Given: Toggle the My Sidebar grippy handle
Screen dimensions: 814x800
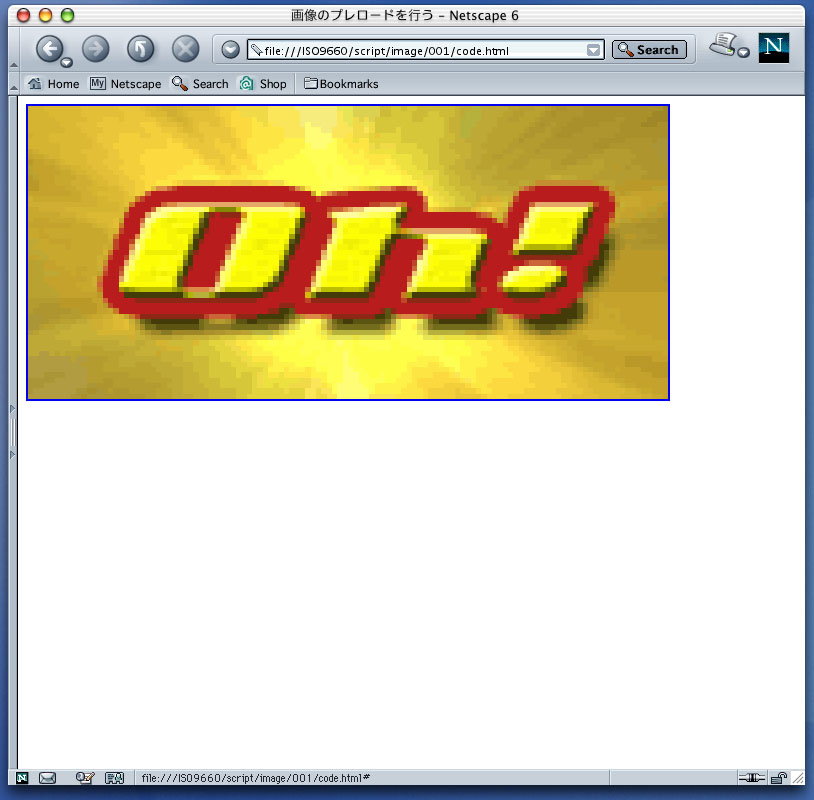Looking at the screenshot, I should point(13,432).
